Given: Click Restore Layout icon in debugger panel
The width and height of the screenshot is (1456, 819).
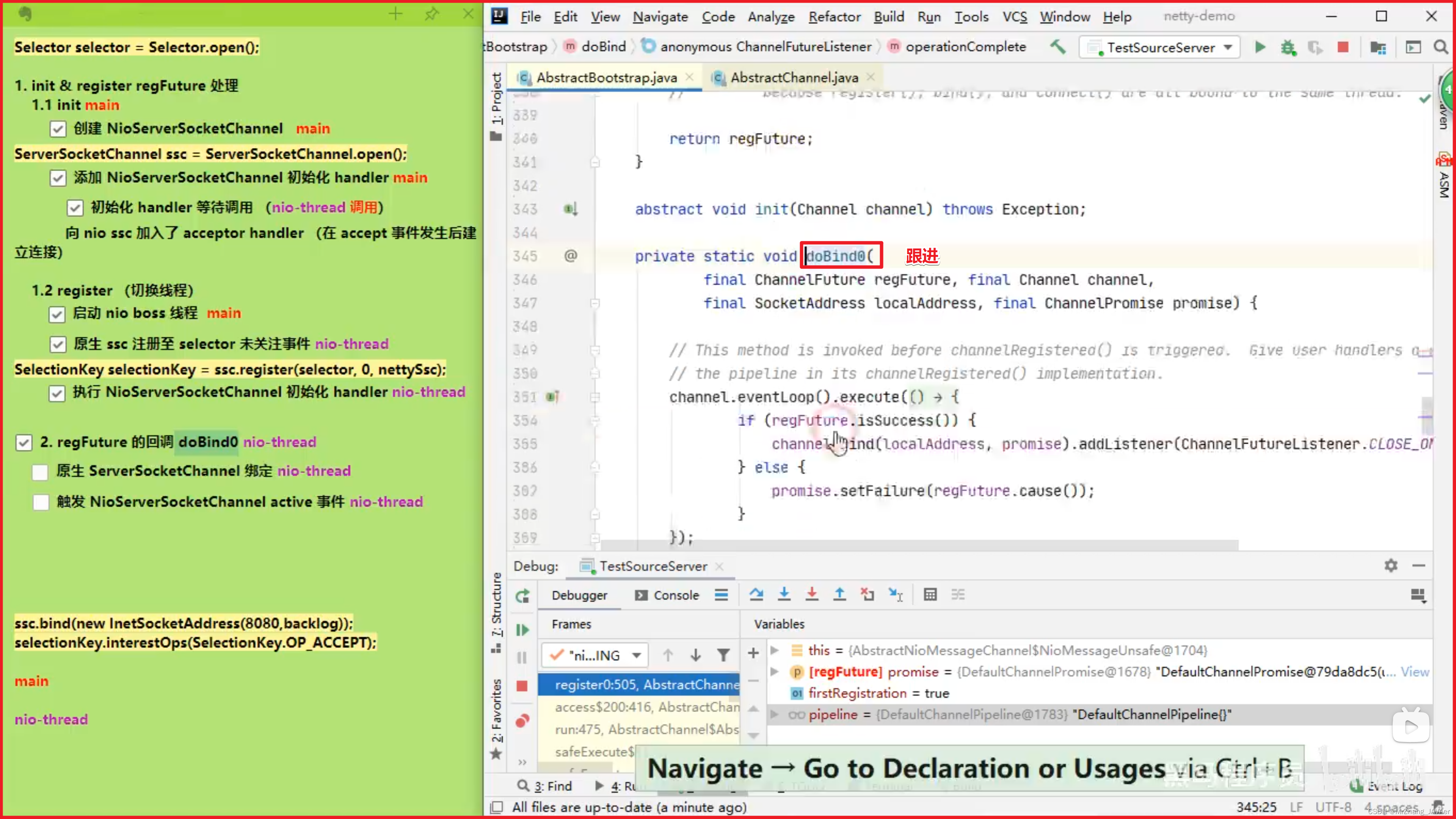Looking at the screenshot, I should tap(1418, 596).
